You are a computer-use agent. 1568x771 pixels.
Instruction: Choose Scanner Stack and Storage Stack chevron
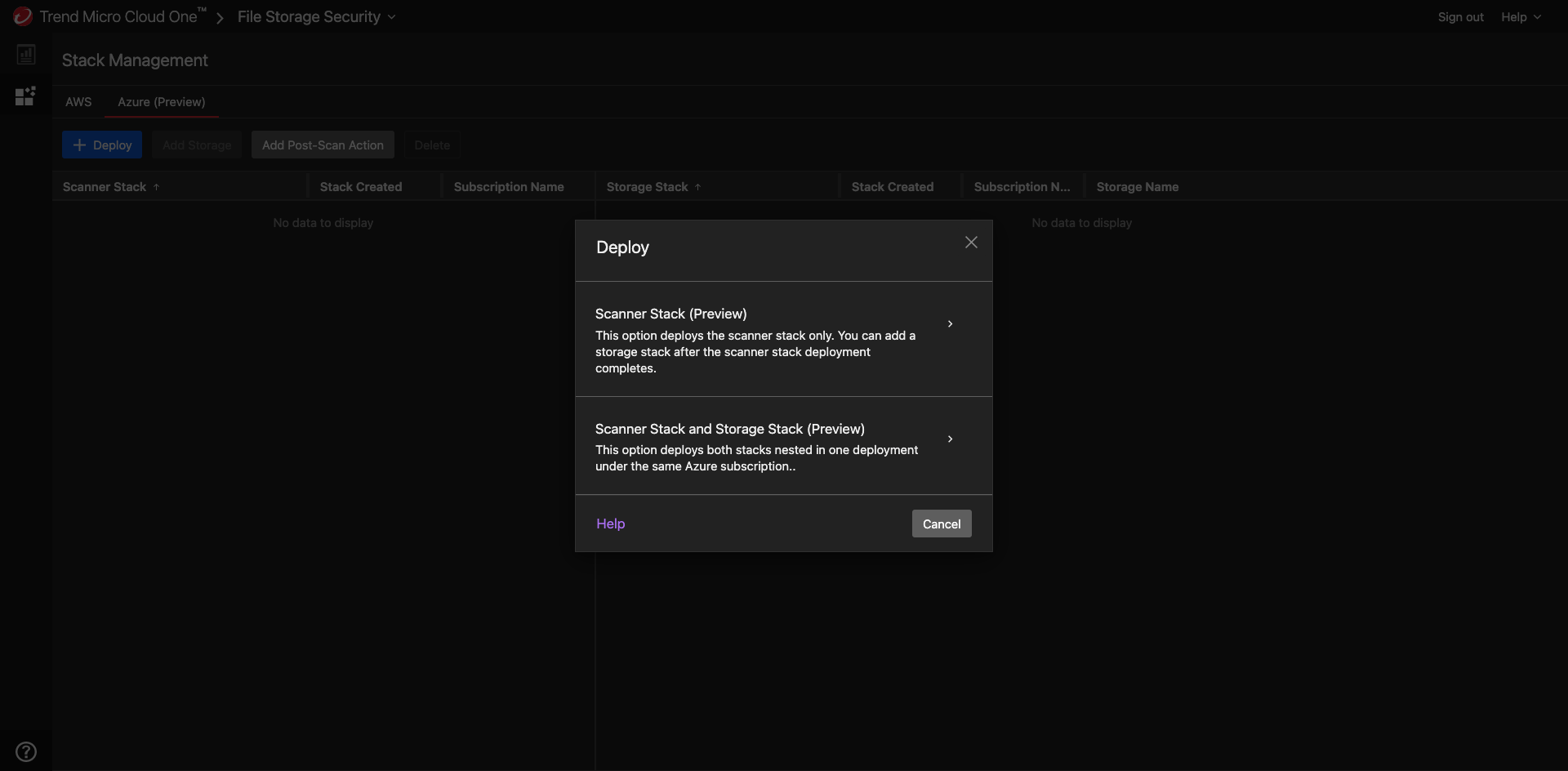950,439
